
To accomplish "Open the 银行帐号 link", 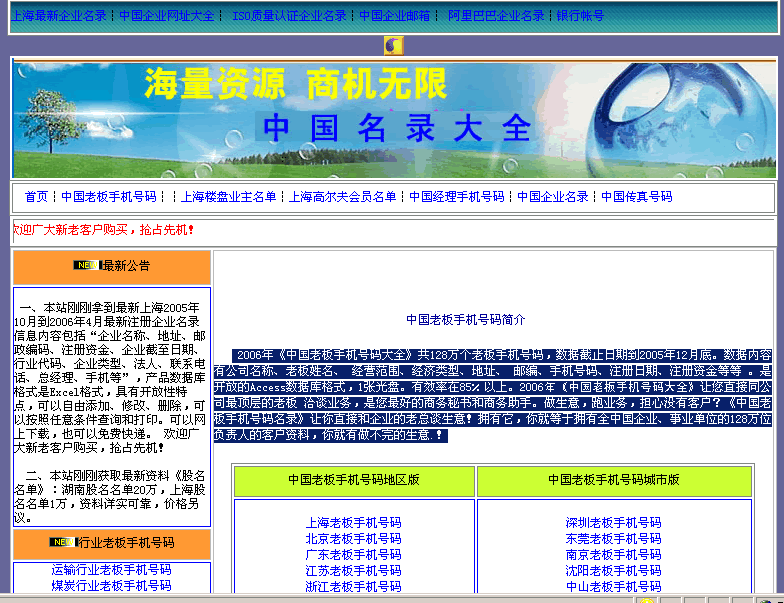I will [x=580, y=16].
